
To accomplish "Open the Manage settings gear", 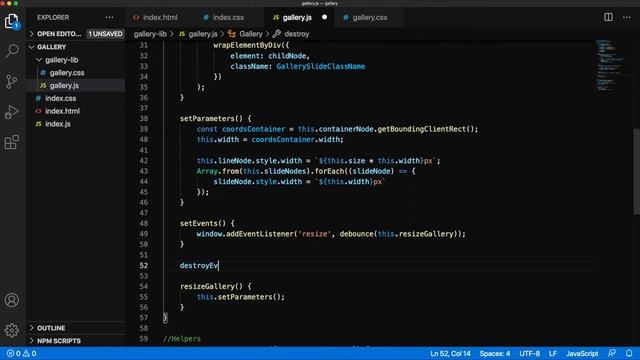I will (12, 330).
